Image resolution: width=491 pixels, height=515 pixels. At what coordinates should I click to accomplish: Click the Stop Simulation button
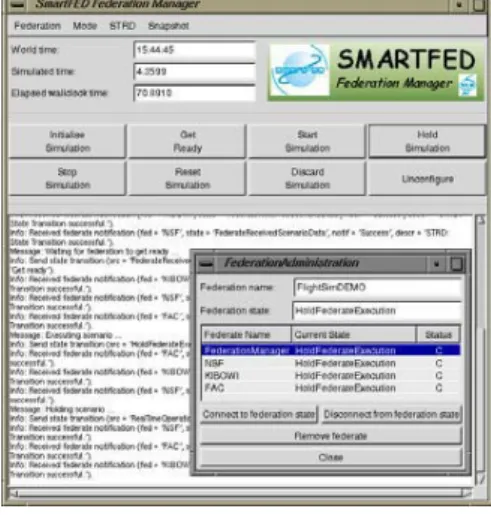click(x=67, y=178)
